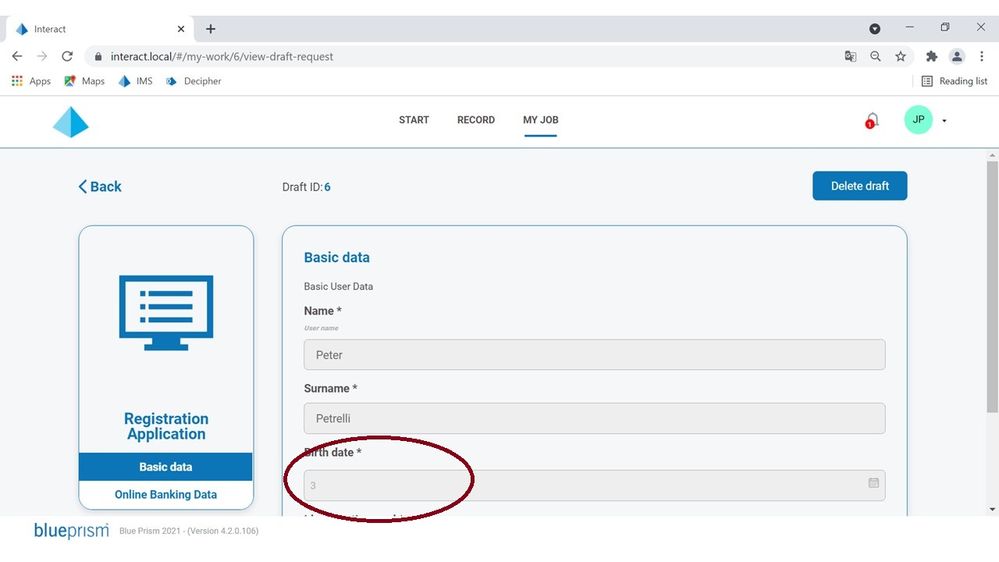Select the Interact browser tab
999x562 pixels.
click(x=100, y=29)
